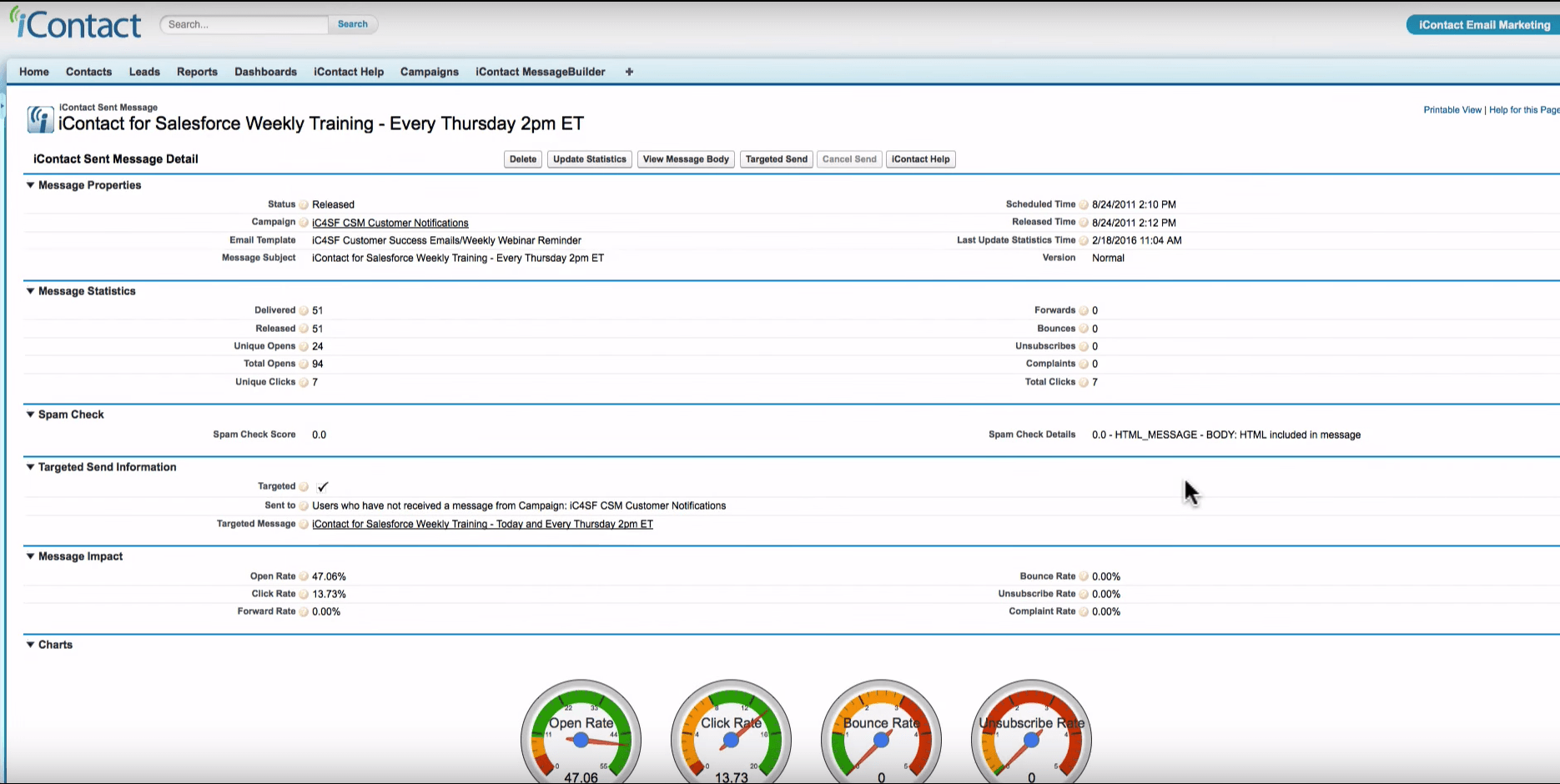Click the Delete button

[x=523, y=159]
